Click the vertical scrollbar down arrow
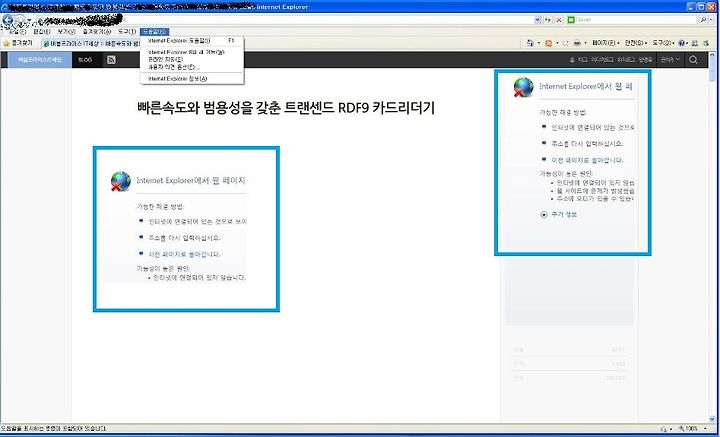 pyautogui.click(x=713, y=419)
